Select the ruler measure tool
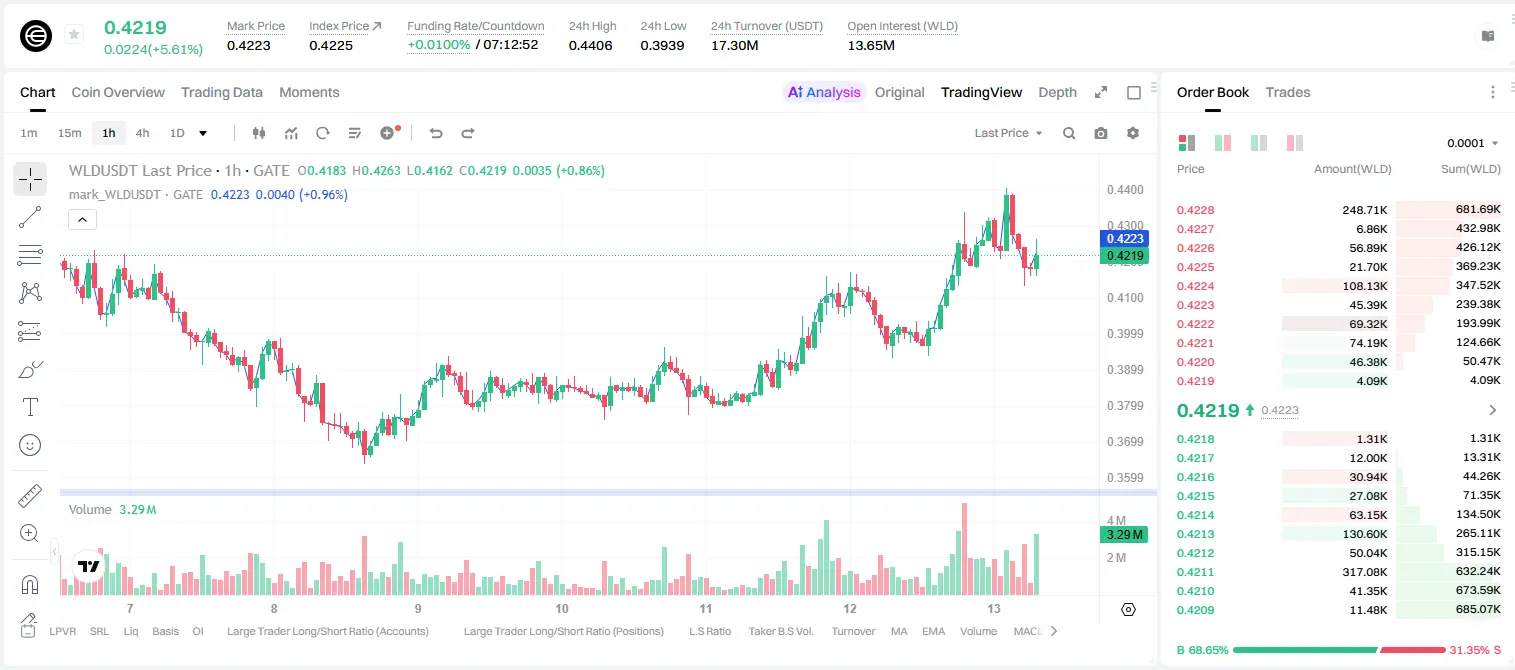Viewport: 1515px width, 670px height. [x=30, y=496]
